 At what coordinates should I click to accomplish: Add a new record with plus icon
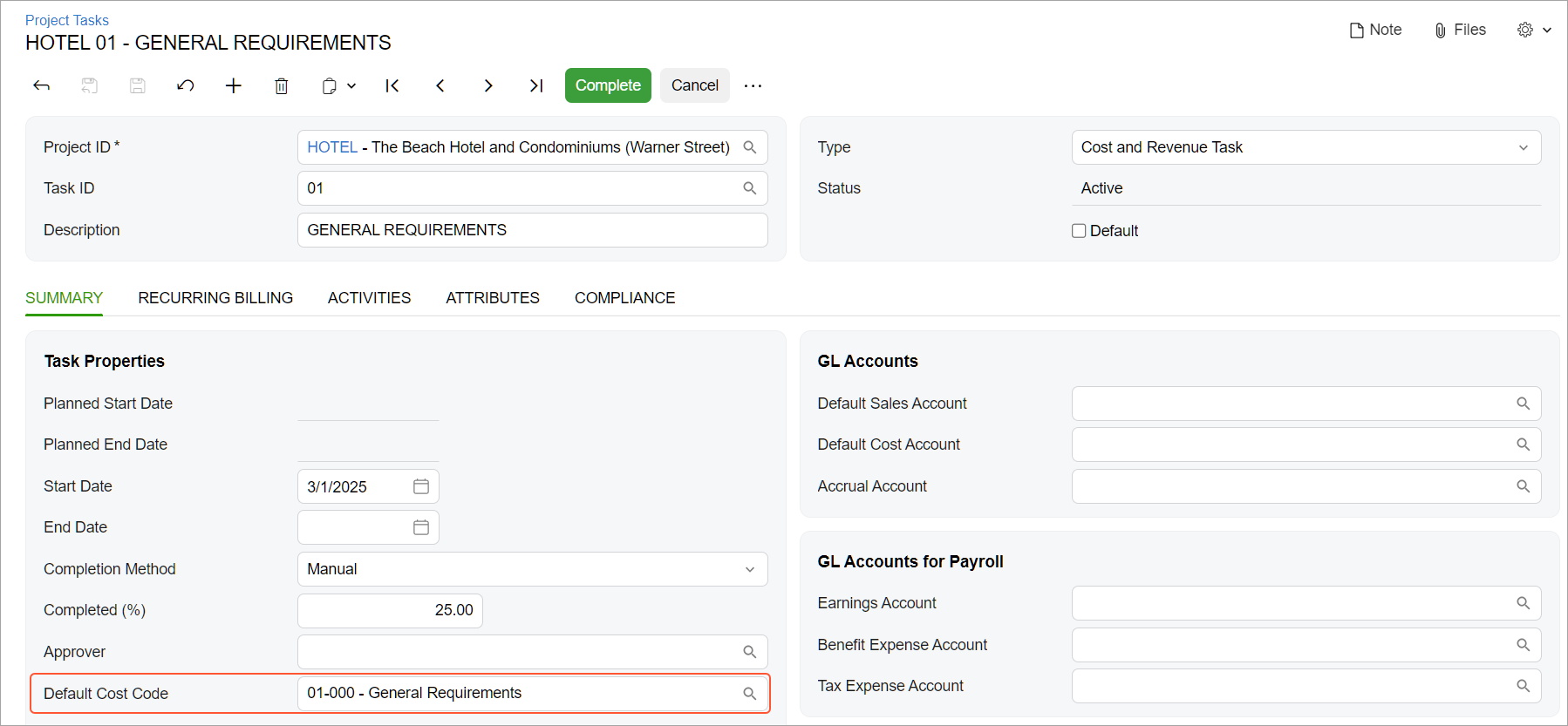(x=233, y=85)
